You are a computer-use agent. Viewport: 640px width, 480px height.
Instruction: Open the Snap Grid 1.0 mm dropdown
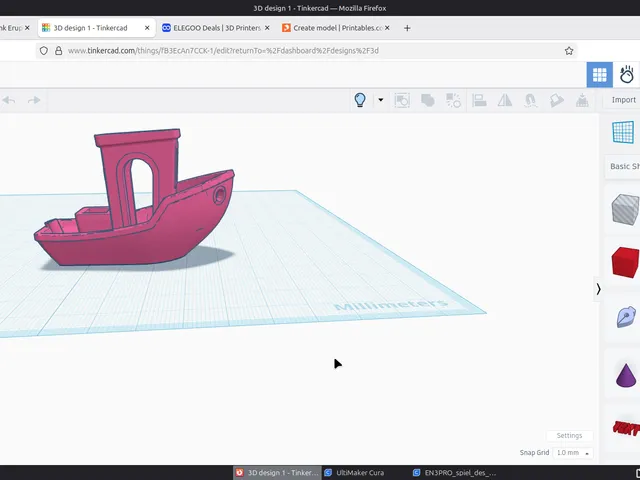pos(573,453)
